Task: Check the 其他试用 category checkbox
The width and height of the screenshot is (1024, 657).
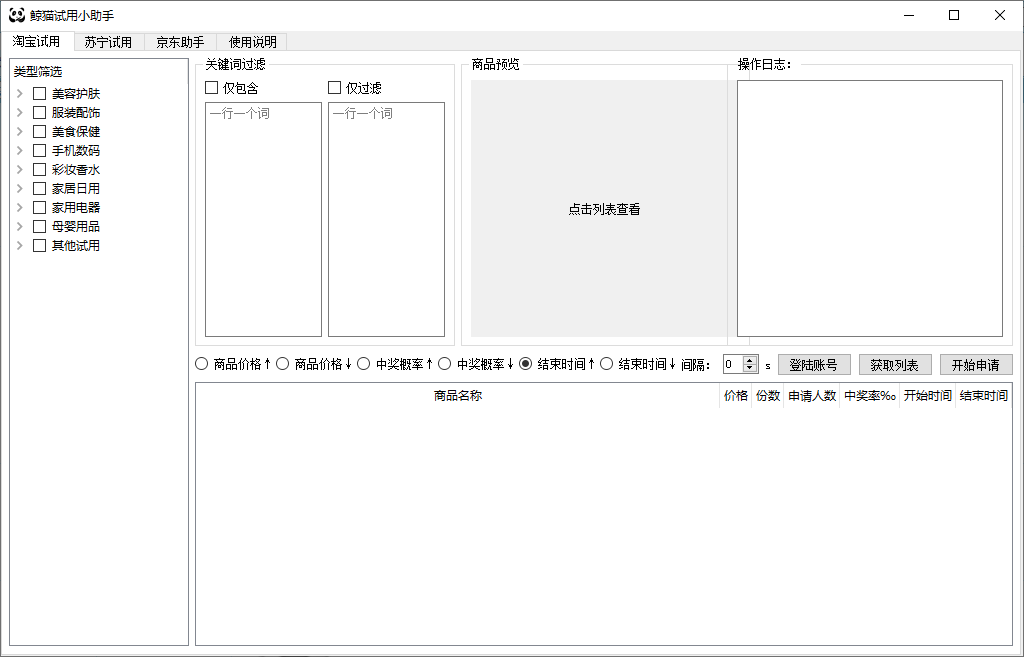Action: point(39,246)
